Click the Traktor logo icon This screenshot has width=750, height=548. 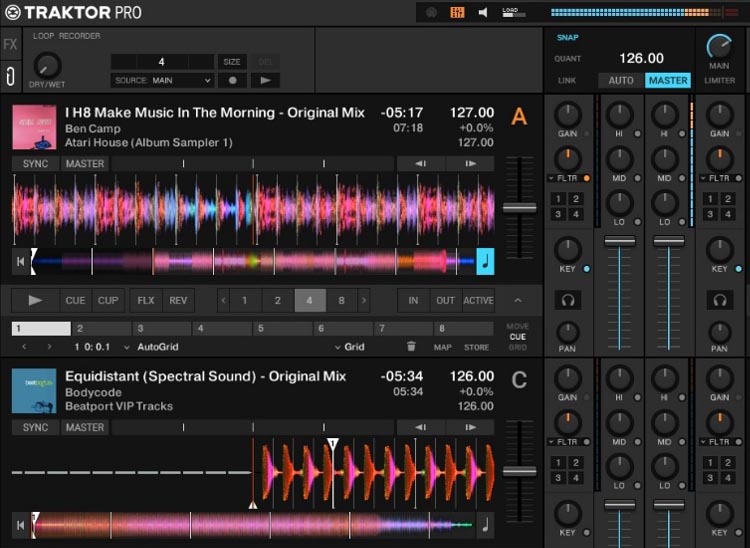tap(13, 12)
